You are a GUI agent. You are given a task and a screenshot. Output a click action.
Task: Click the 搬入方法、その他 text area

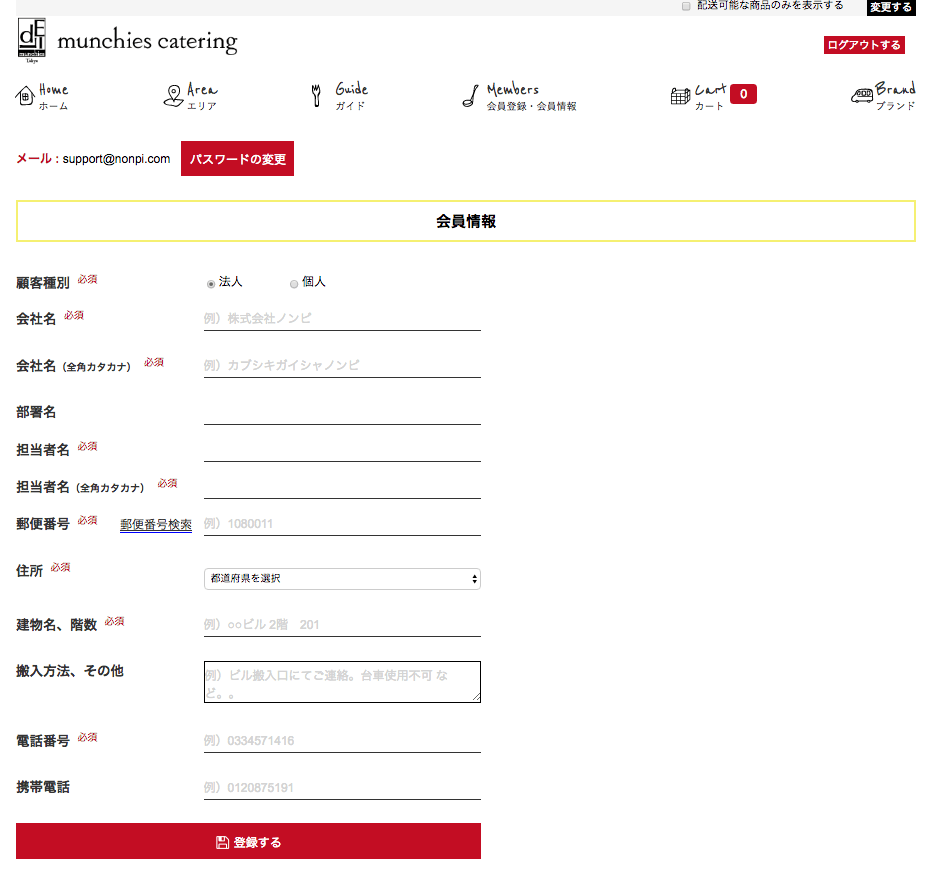pos(342,682)
